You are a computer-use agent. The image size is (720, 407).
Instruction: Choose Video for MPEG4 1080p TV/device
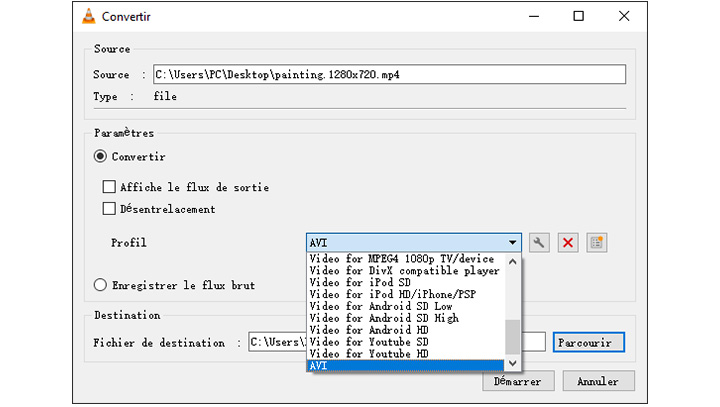[406, 259]
